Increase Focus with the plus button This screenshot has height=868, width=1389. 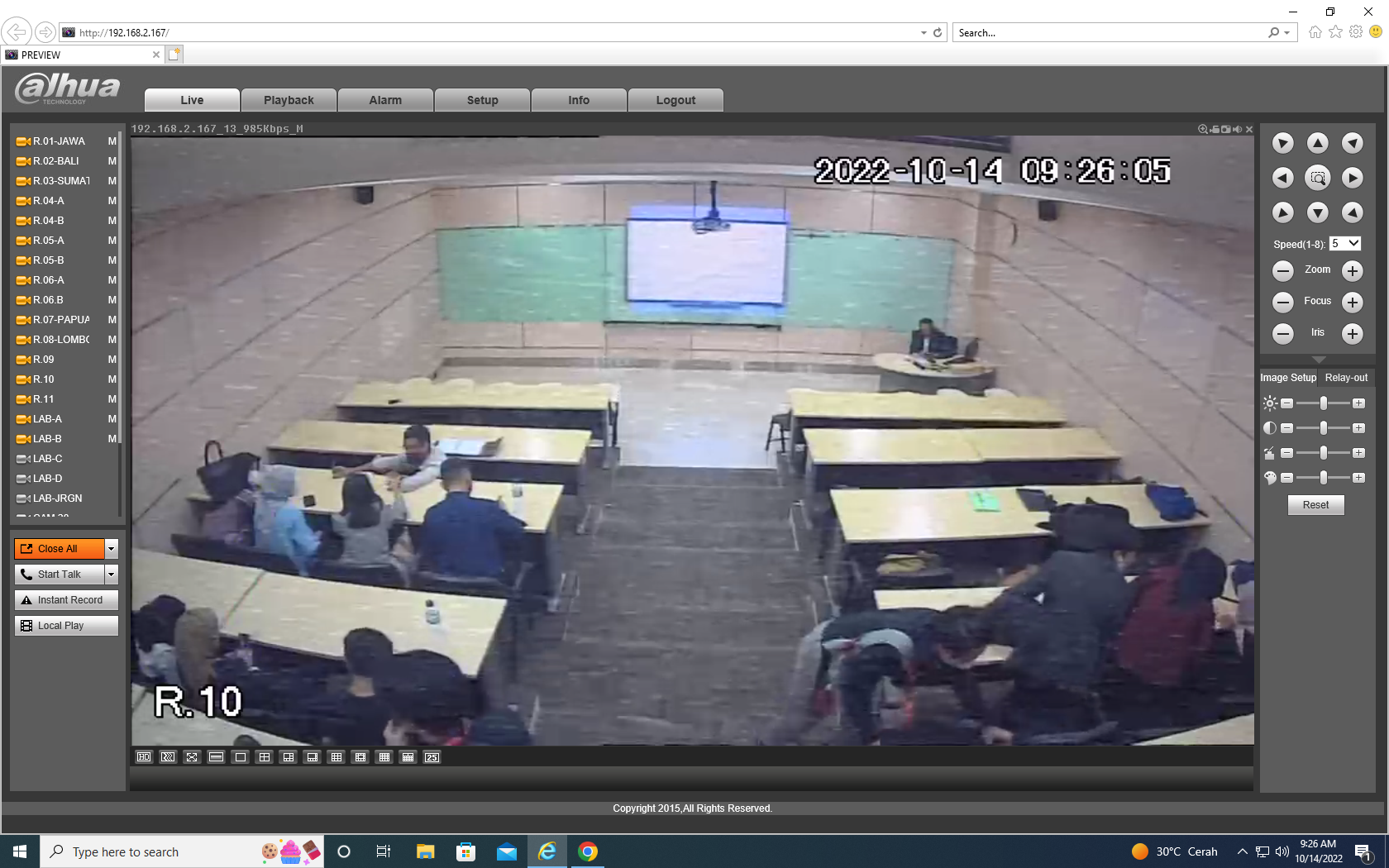pos(1352,302)
